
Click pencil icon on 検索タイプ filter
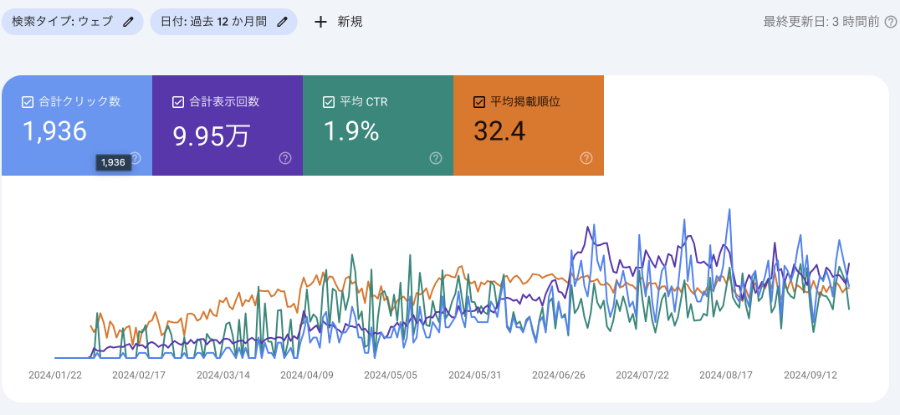[128, 21]
